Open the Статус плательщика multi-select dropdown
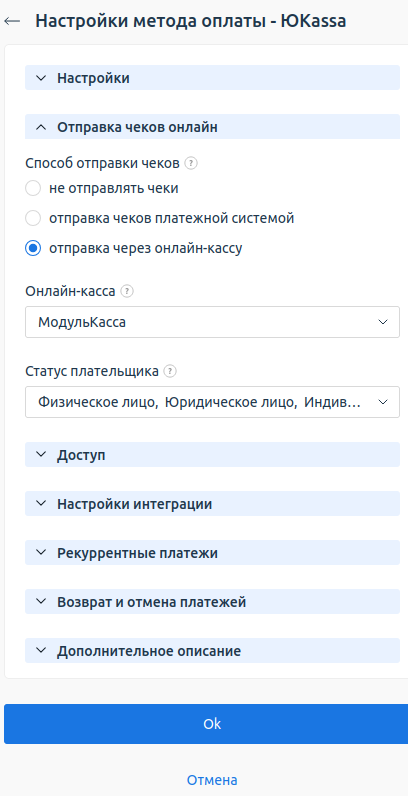The image size is (408, 796). coord(212,402)
